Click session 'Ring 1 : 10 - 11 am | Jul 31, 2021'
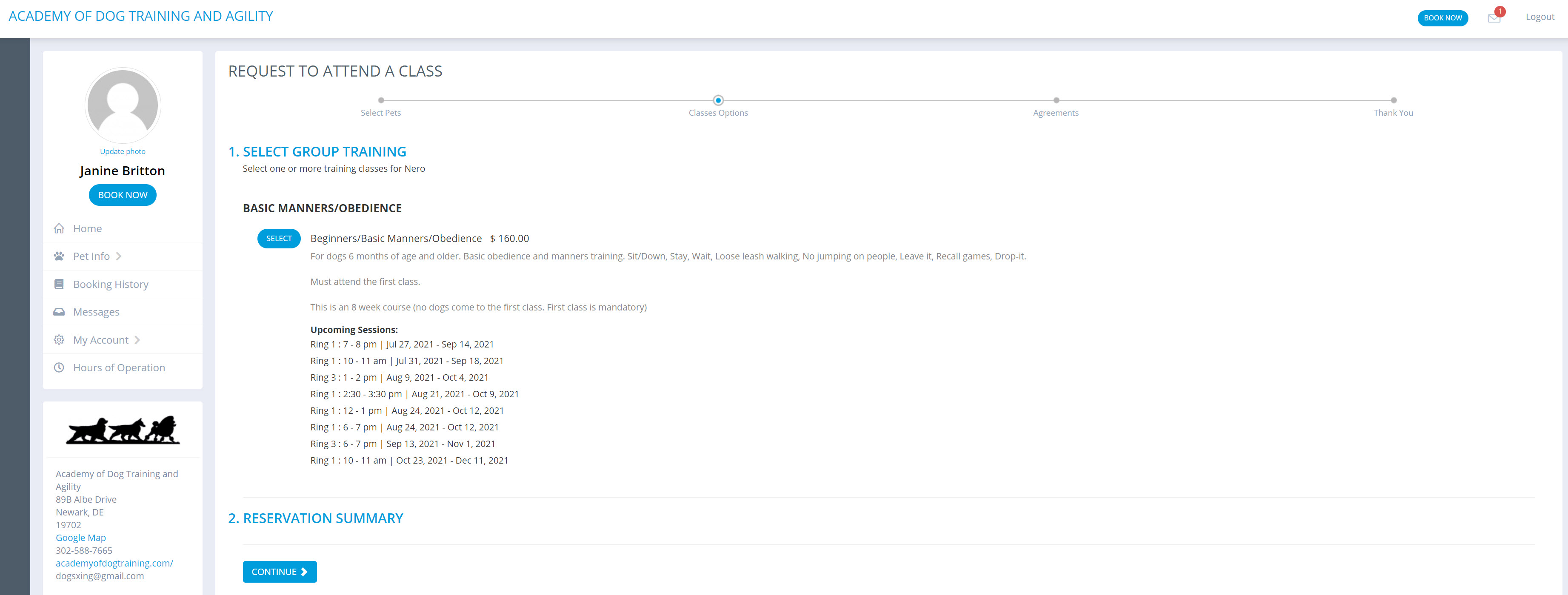This screenshot has width=1568, height=595. click(x=407, y=361)
